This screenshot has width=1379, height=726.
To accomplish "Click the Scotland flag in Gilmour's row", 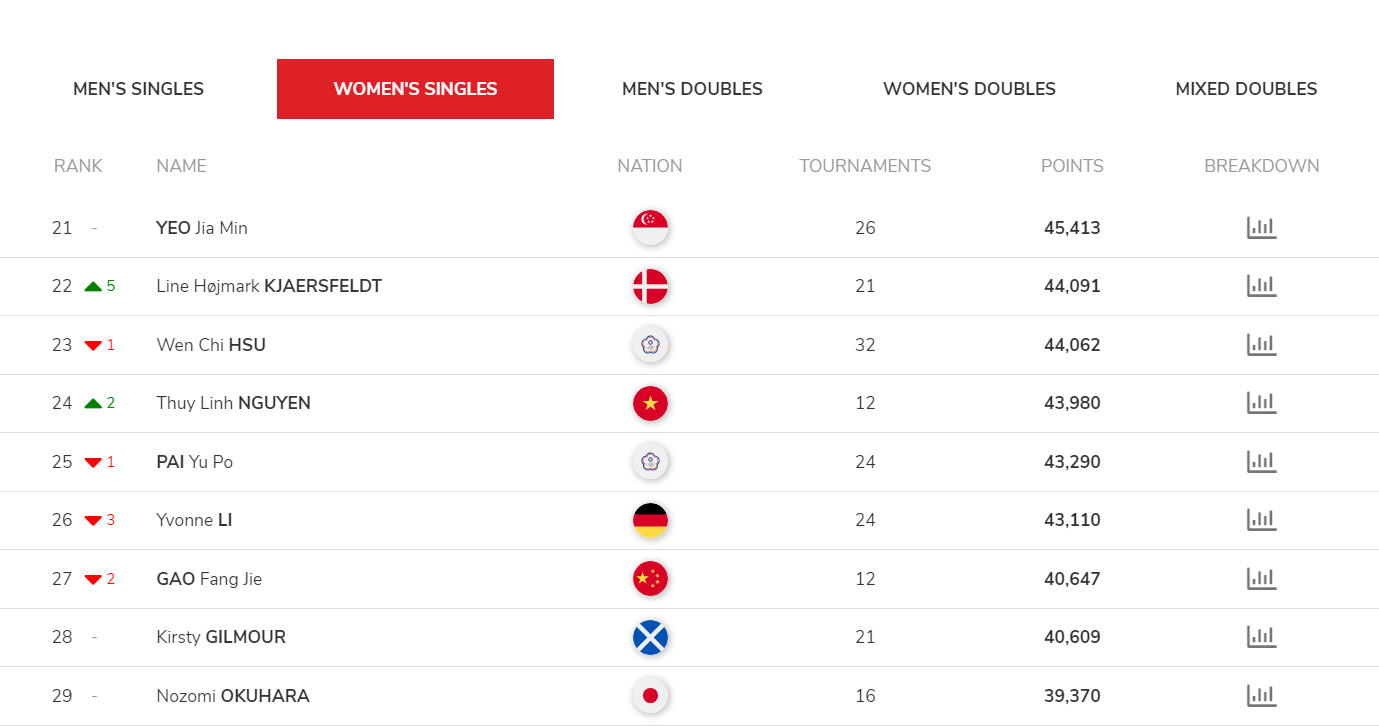I will click(x=650, y=637).
